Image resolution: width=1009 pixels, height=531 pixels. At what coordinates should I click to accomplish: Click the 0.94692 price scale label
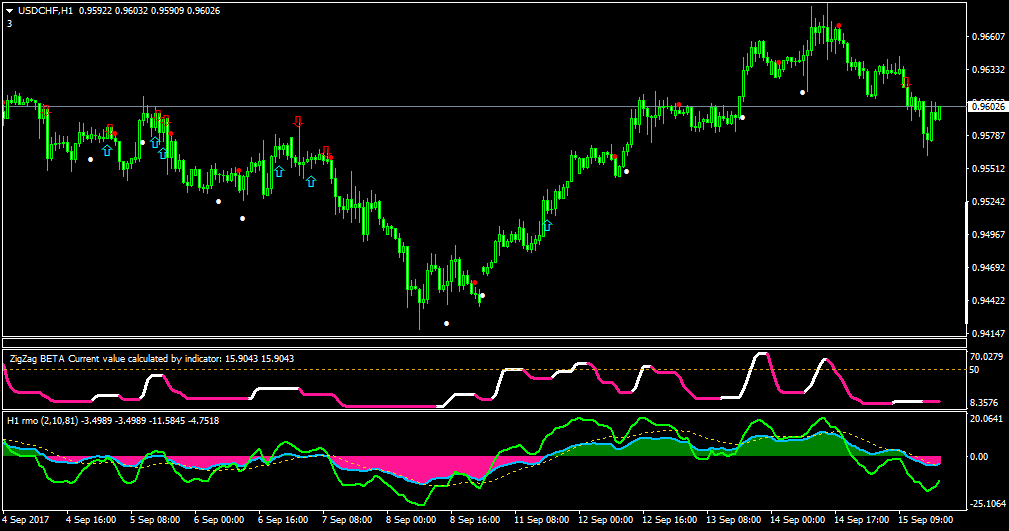click(988, 268)
